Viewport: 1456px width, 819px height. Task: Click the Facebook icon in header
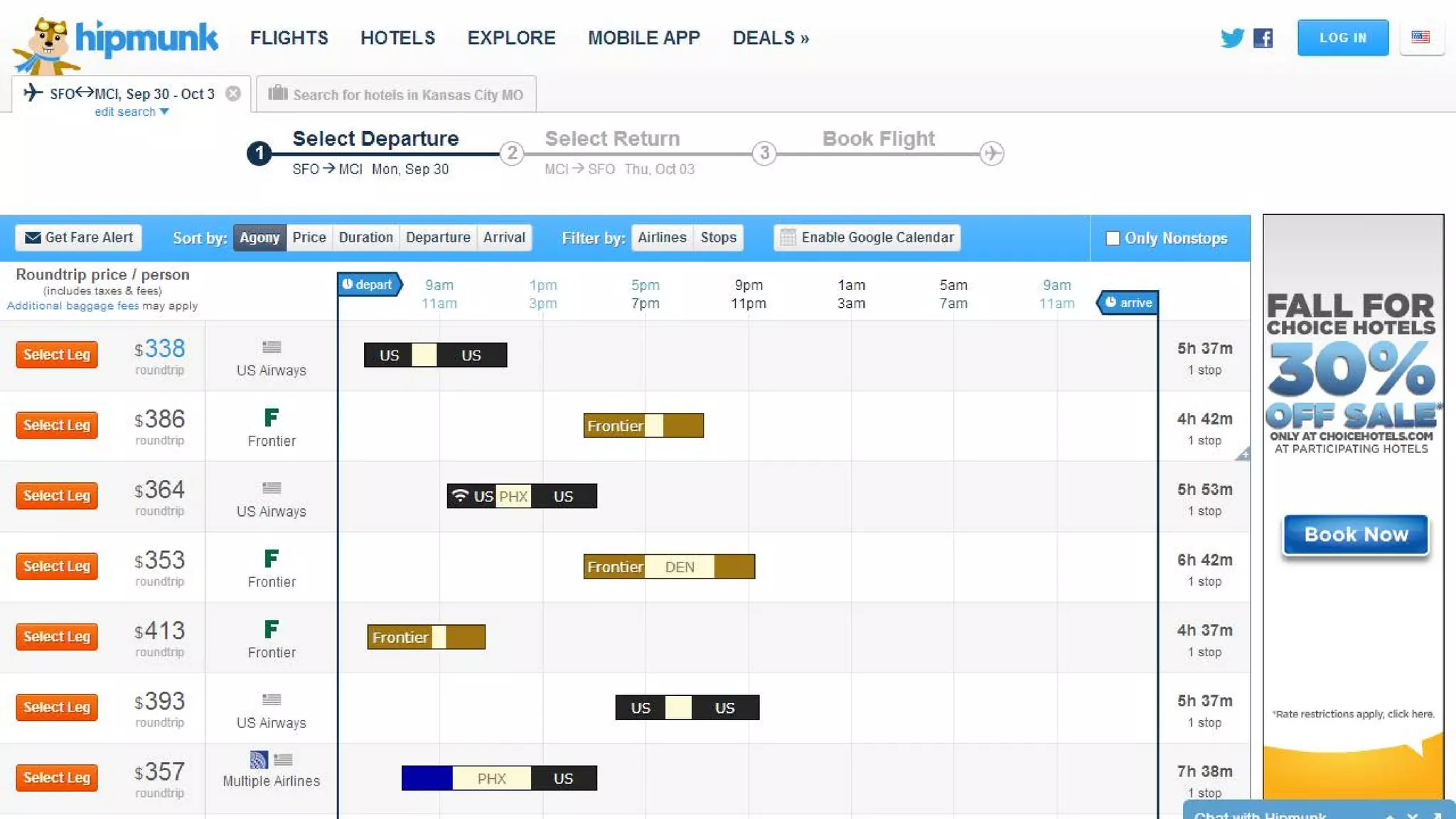point(1263,38)
